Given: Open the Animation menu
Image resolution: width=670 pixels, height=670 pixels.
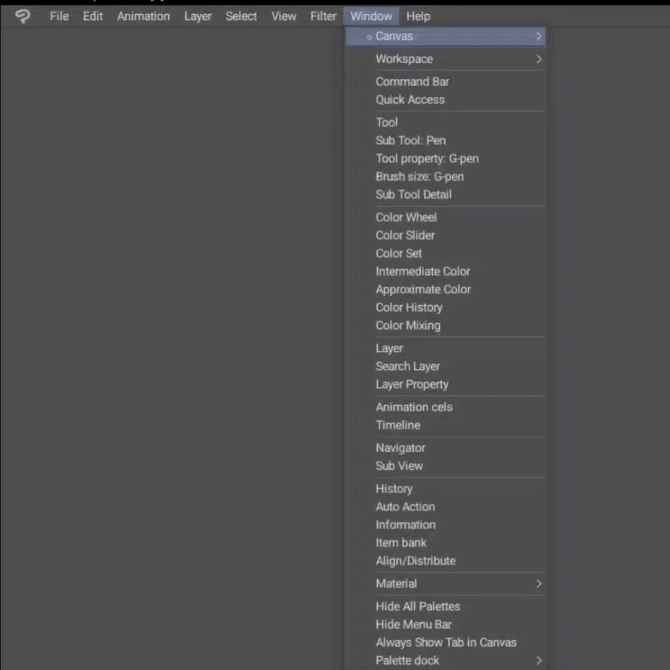Looking at the screenshot, I should tap(143, 16).
